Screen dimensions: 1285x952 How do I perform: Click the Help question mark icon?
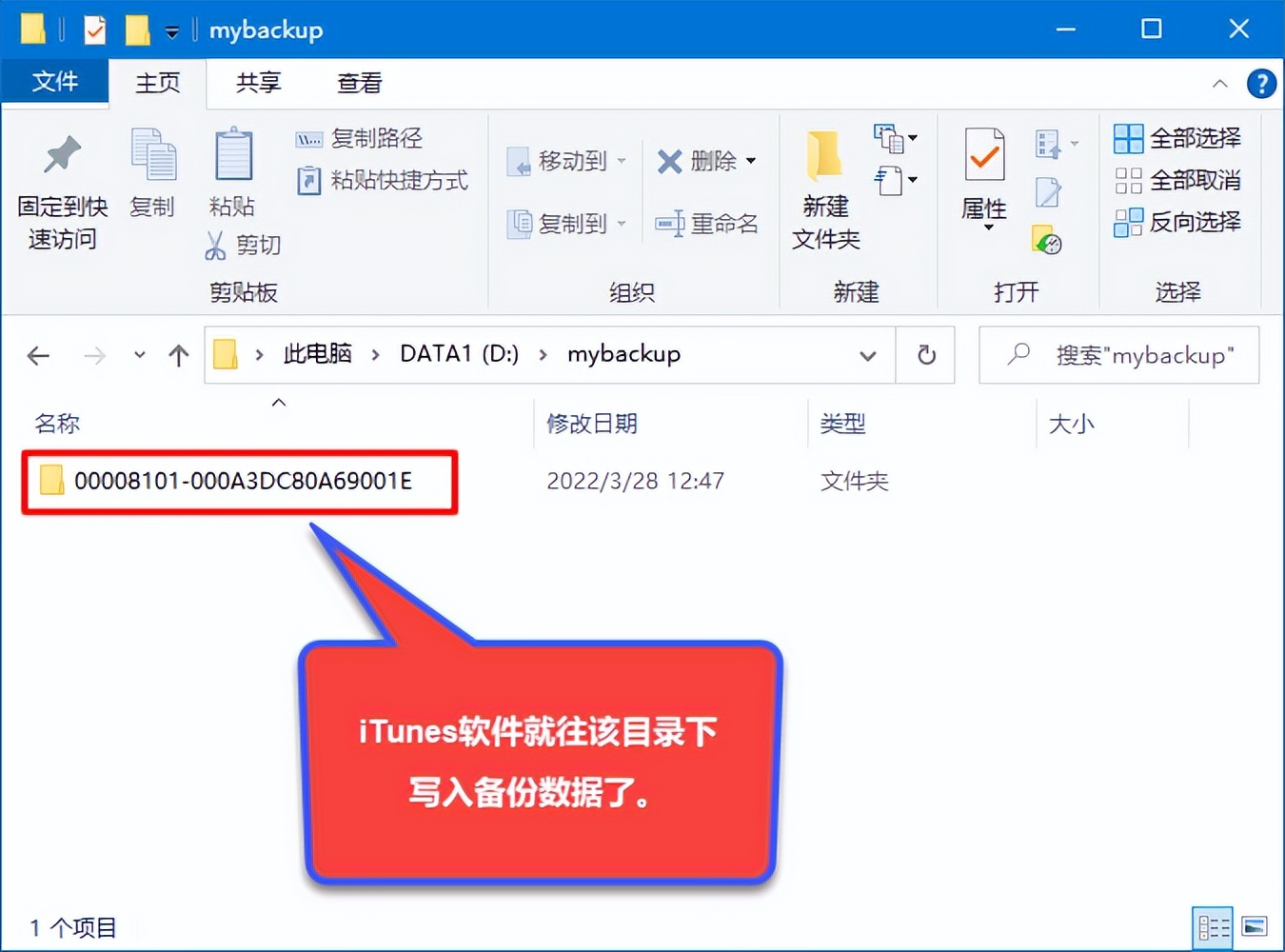[1261, 84]
